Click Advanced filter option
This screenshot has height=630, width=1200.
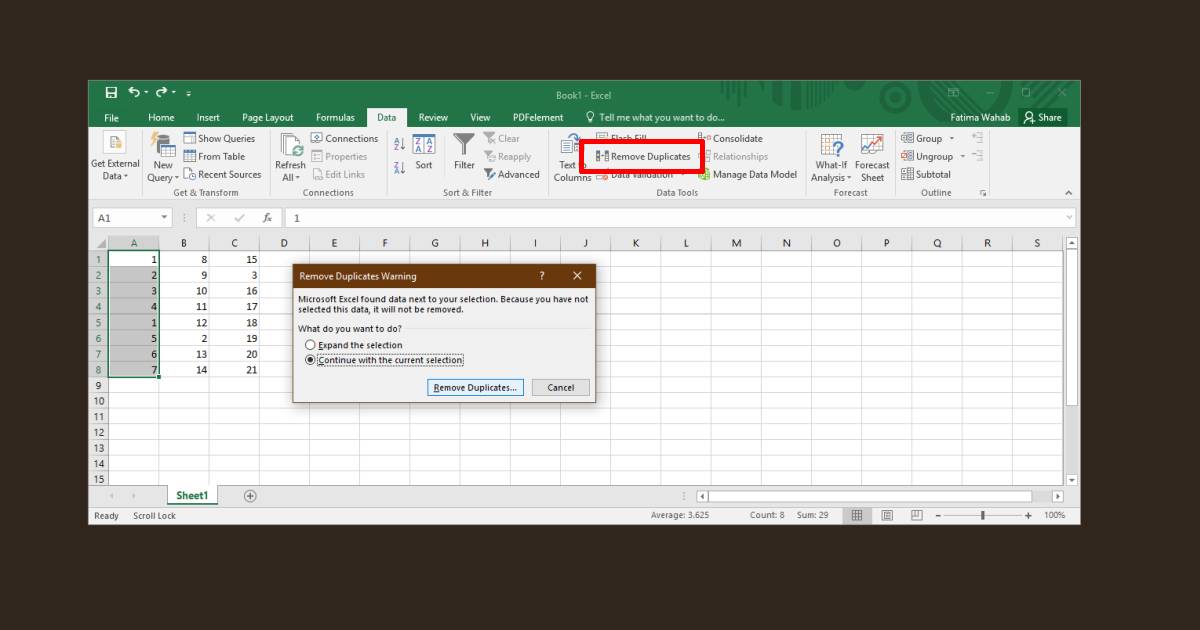512,175
